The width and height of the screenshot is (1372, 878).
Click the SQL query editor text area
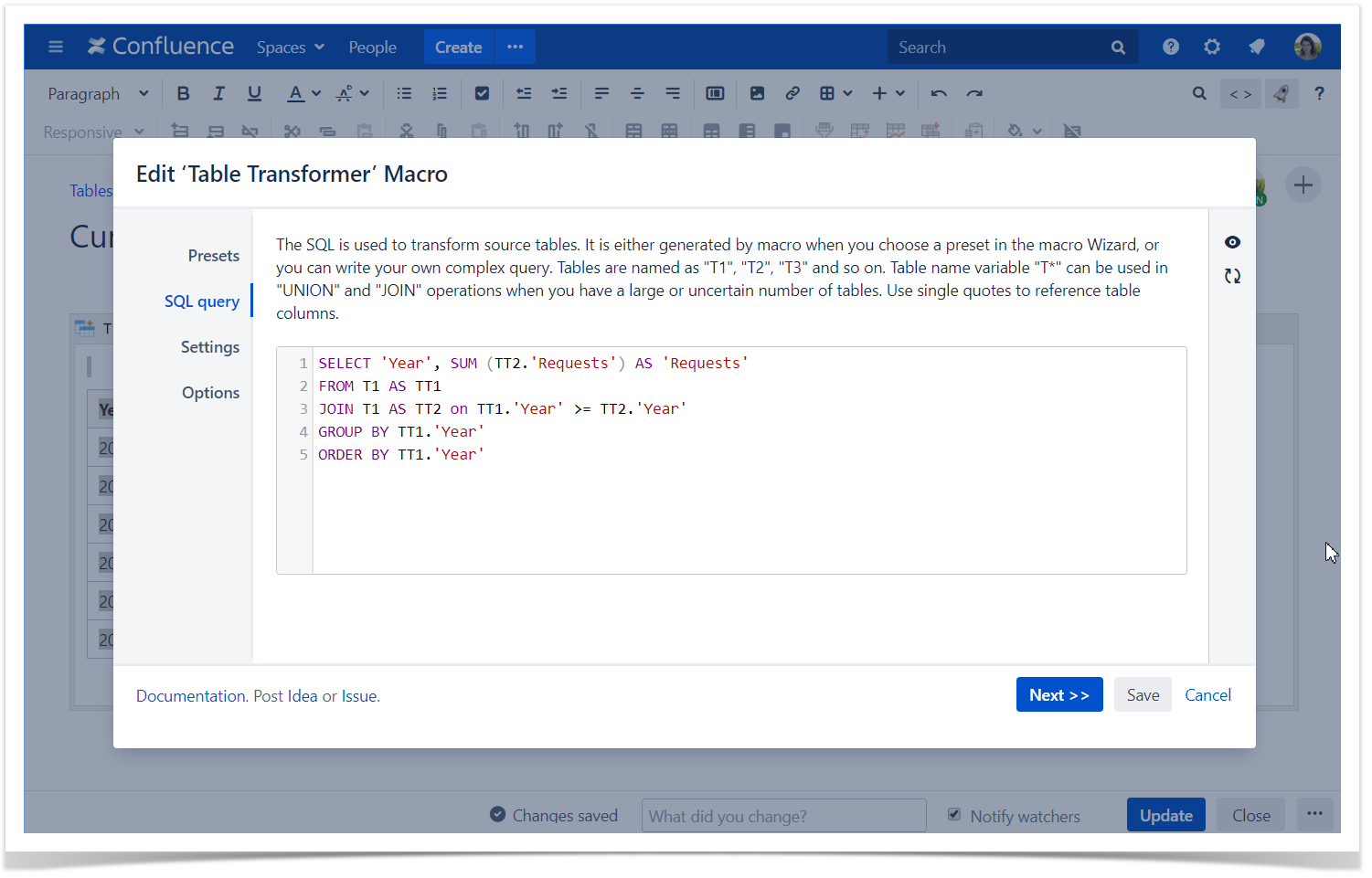coord(749,512)
